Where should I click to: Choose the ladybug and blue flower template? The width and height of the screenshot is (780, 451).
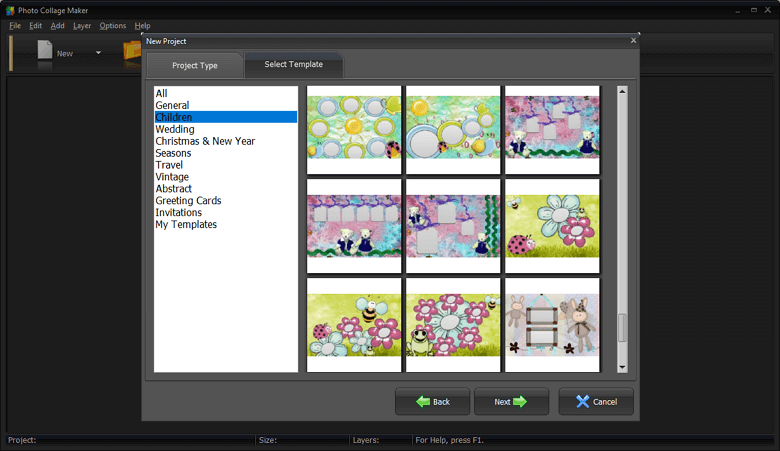point(552,226)
